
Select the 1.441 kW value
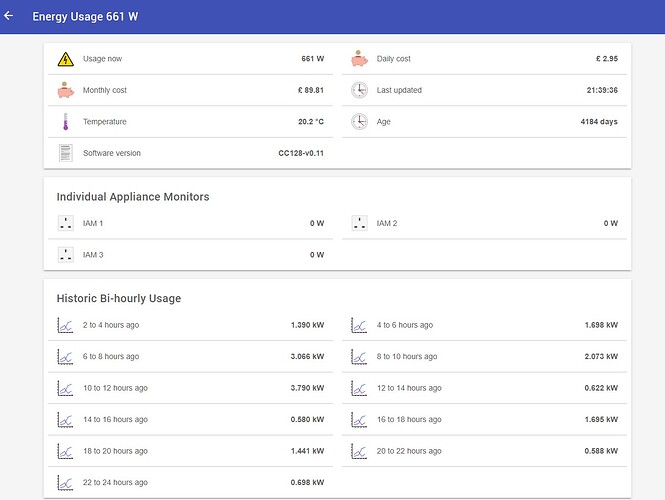coord(307,451)
